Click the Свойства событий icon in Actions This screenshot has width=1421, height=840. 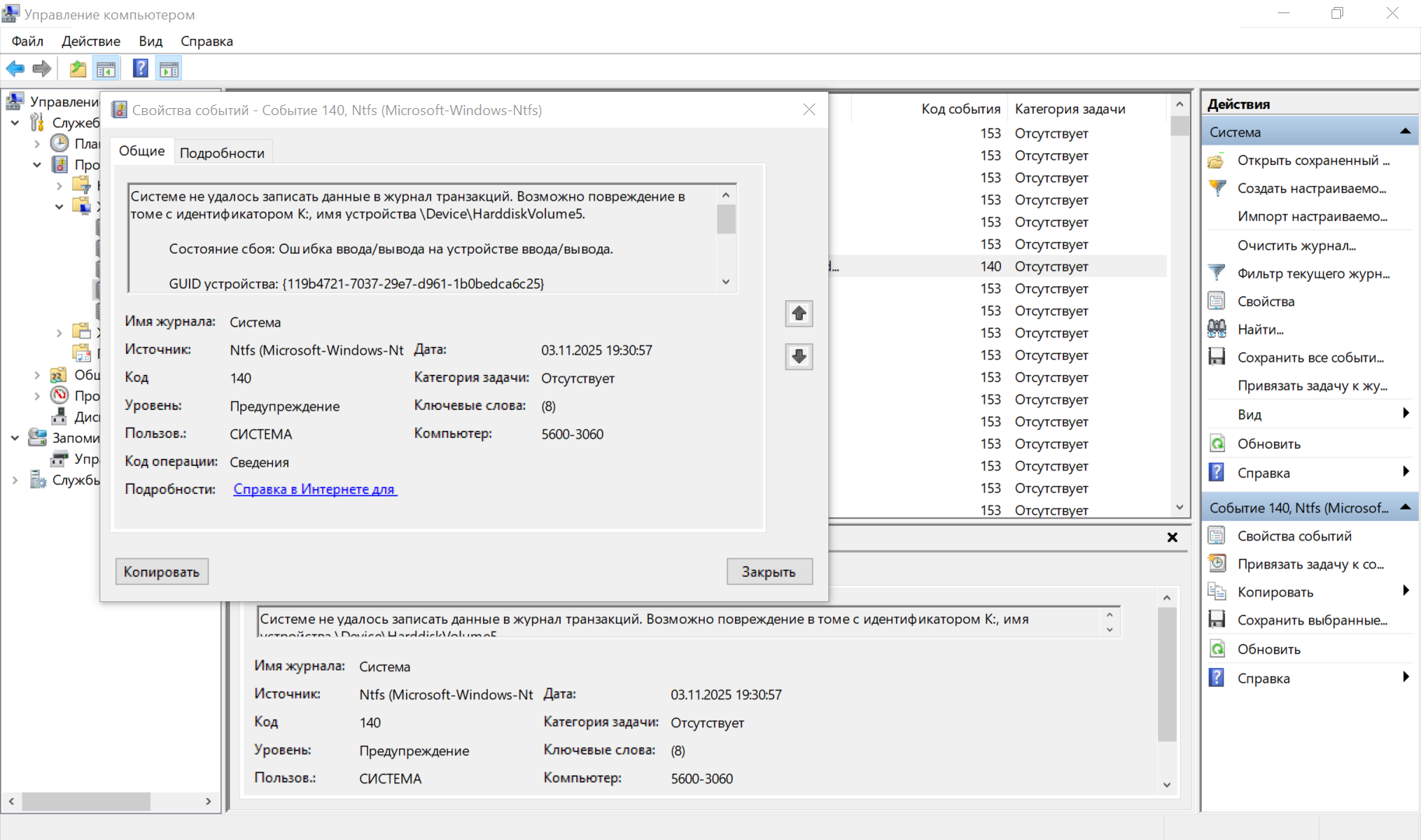click(x=1216, y=536)
